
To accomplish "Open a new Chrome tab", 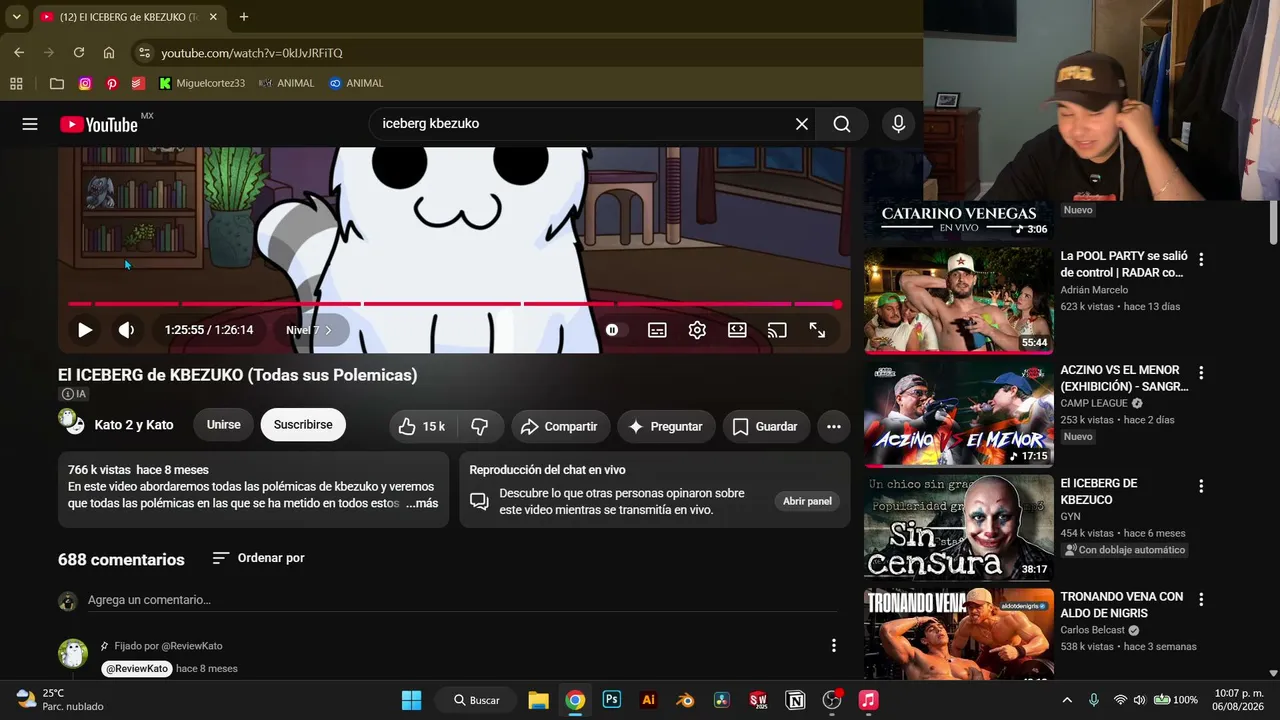I will tap(244, 17).
